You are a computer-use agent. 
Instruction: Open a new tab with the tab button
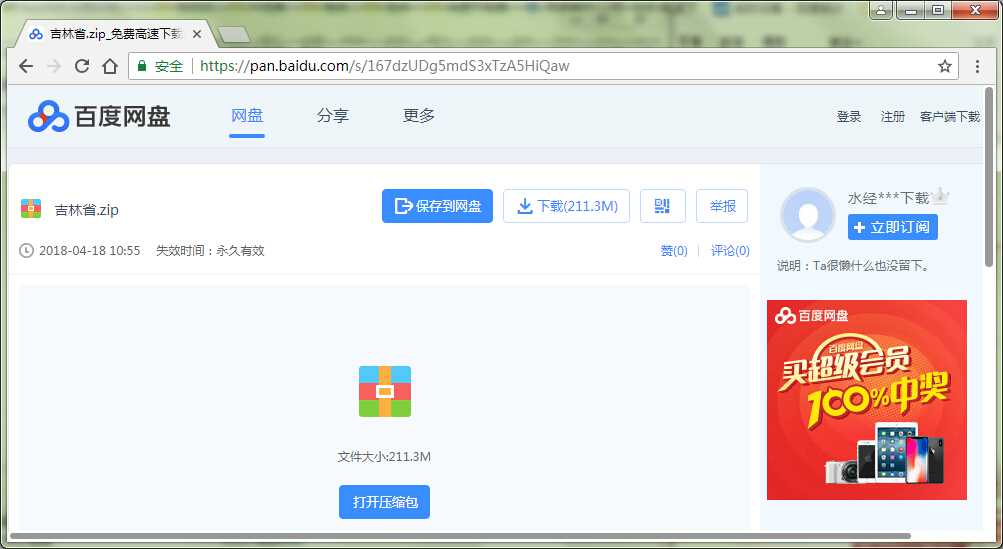[233, 35]
